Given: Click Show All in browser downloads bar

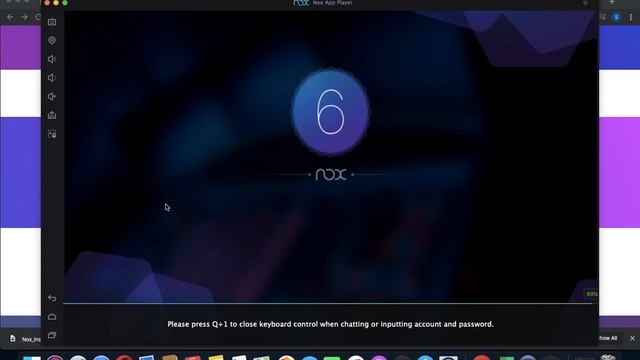Looking at the screenshot, I should [608, 338].
